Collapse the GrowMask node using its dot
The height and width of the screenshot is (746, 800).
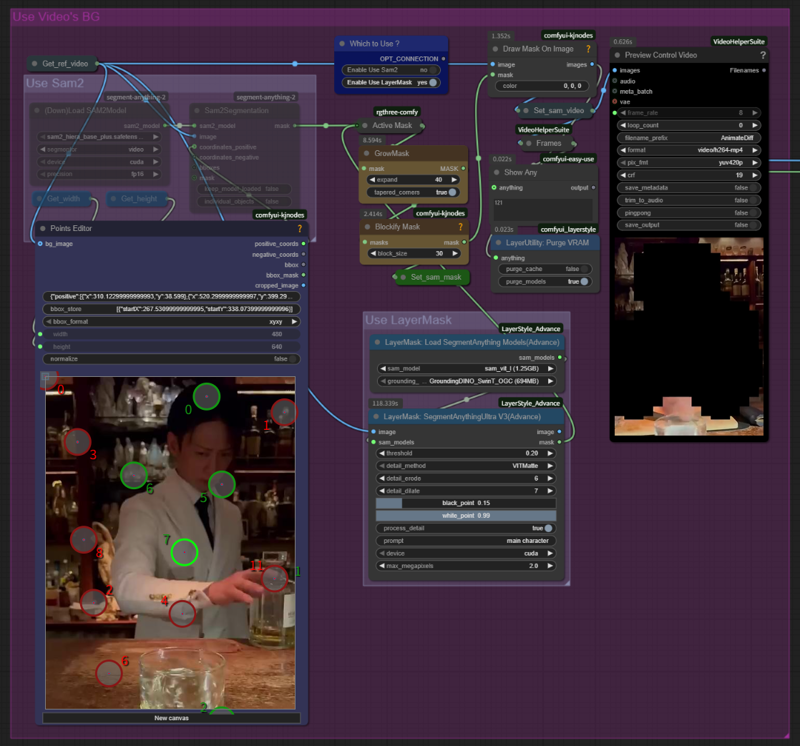[368, 153]
